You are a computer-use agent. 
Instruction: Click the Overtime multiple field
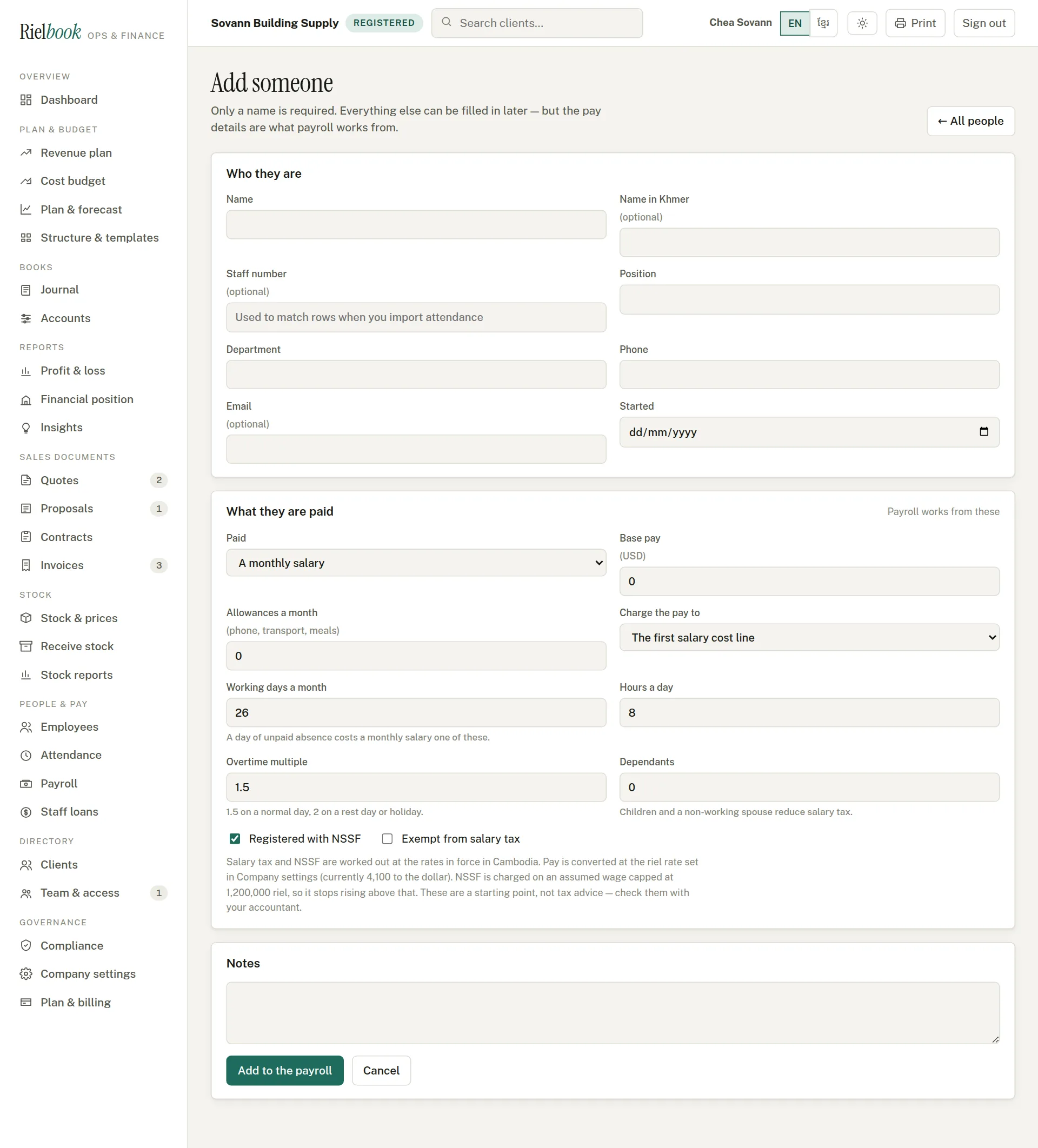pyautogui.click(x=416, y=787)
